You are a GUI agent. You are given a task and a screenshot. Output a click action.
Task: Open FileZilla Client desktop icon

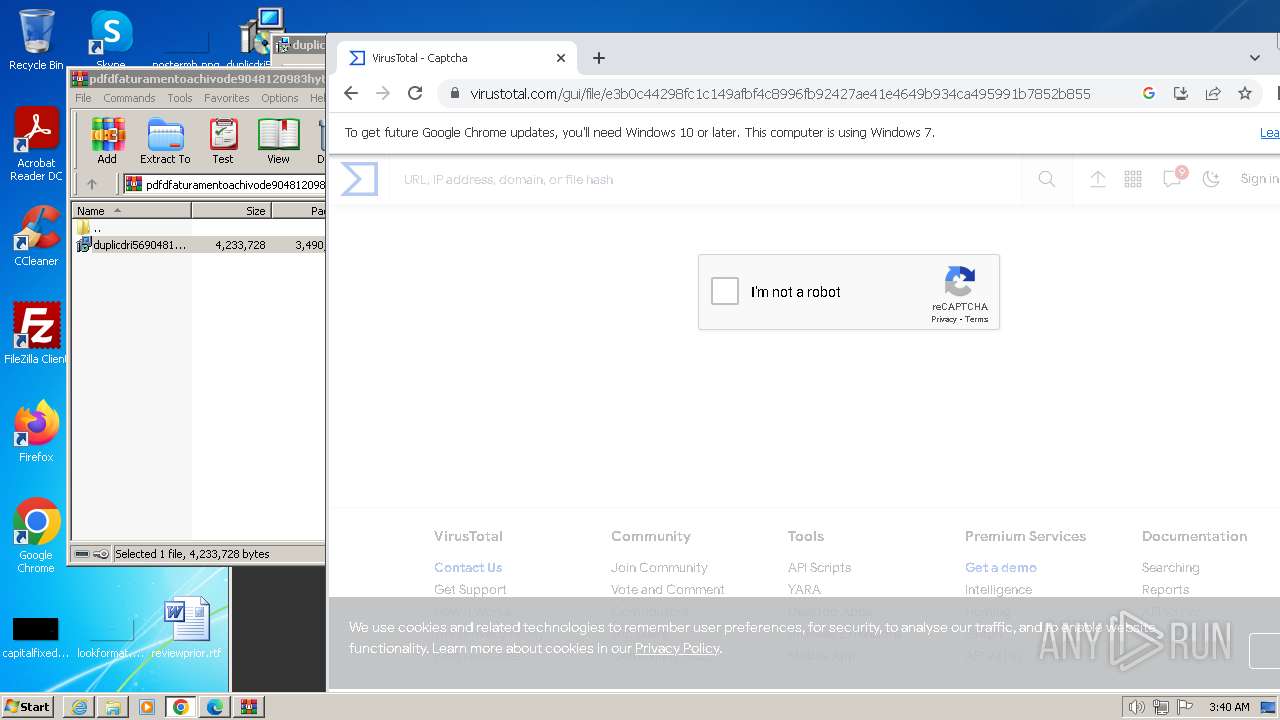point(36,333)
